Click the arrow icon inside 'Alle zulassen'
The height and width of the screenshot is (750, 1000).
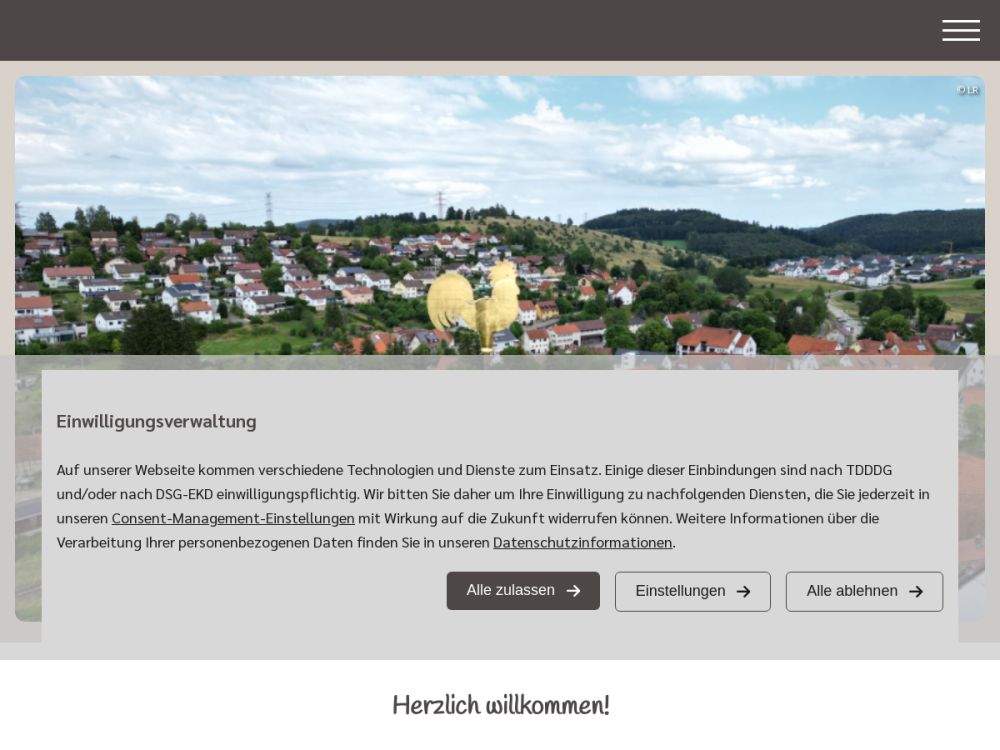(573, 591)
